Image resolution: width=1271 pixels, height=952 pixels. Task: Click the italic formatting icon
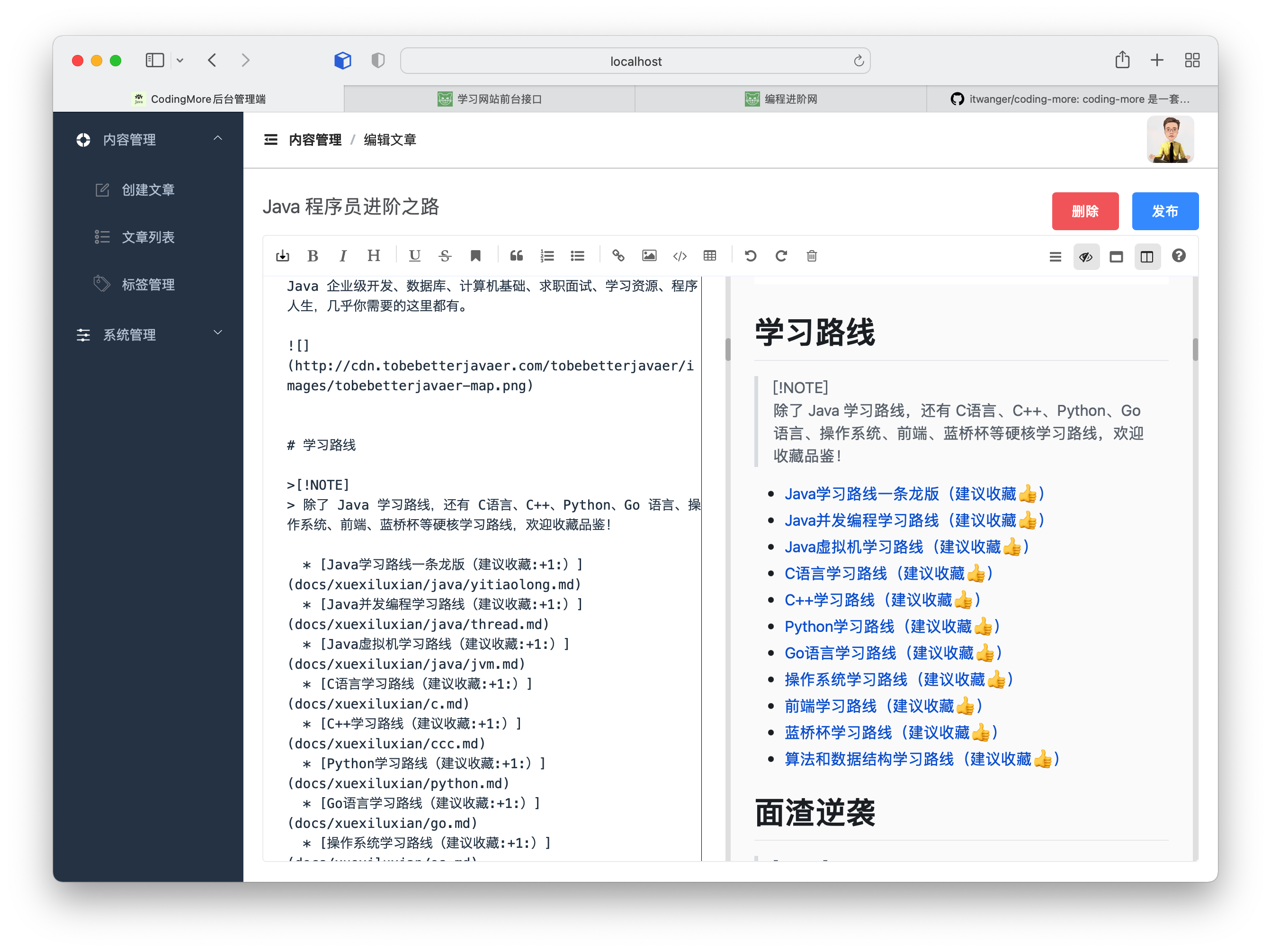pos(343,256)
